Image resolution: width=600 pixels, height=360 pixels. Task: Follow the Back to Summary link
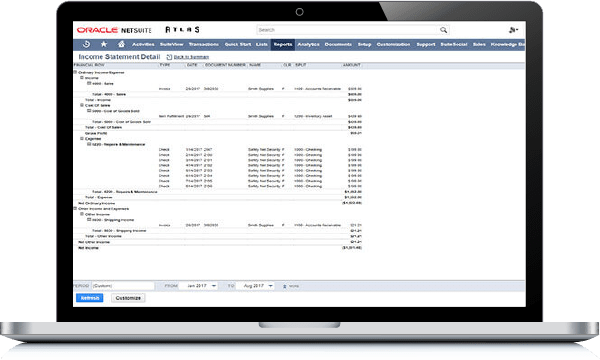click(x=191, y=57)
